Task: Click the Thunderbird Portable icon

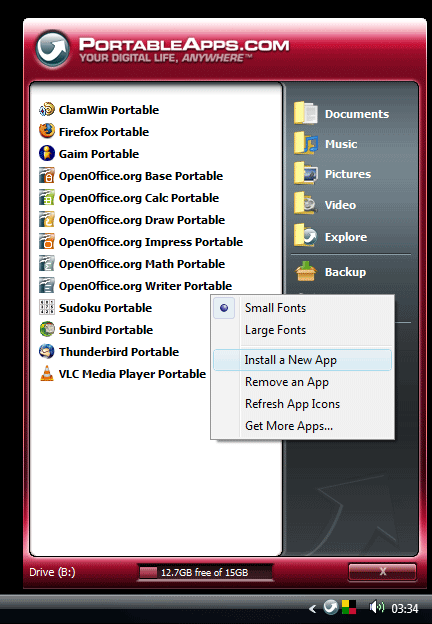Action: pyautogui.click(x=47, y=351)
